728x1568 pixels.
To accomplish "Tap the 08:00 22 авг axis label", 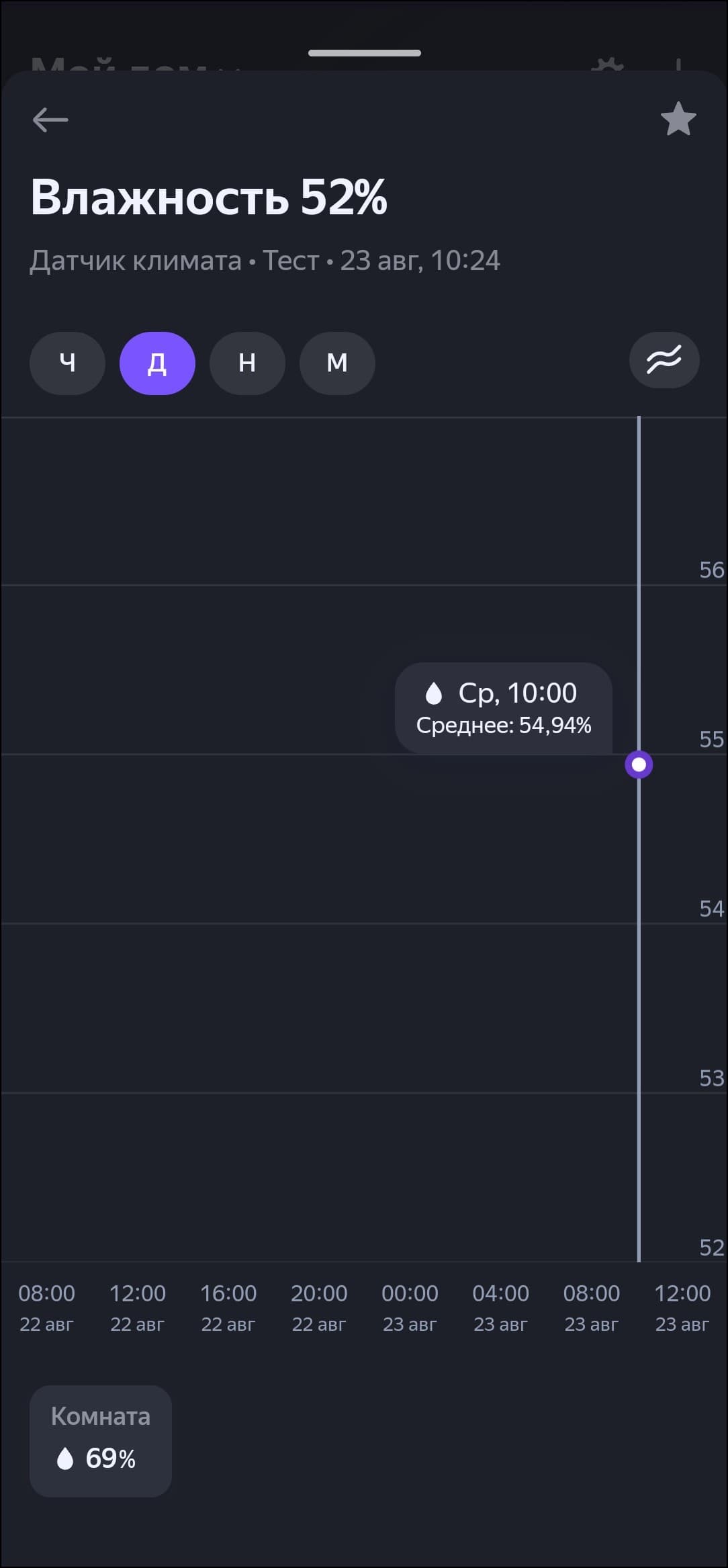I will pos(47,1307).
